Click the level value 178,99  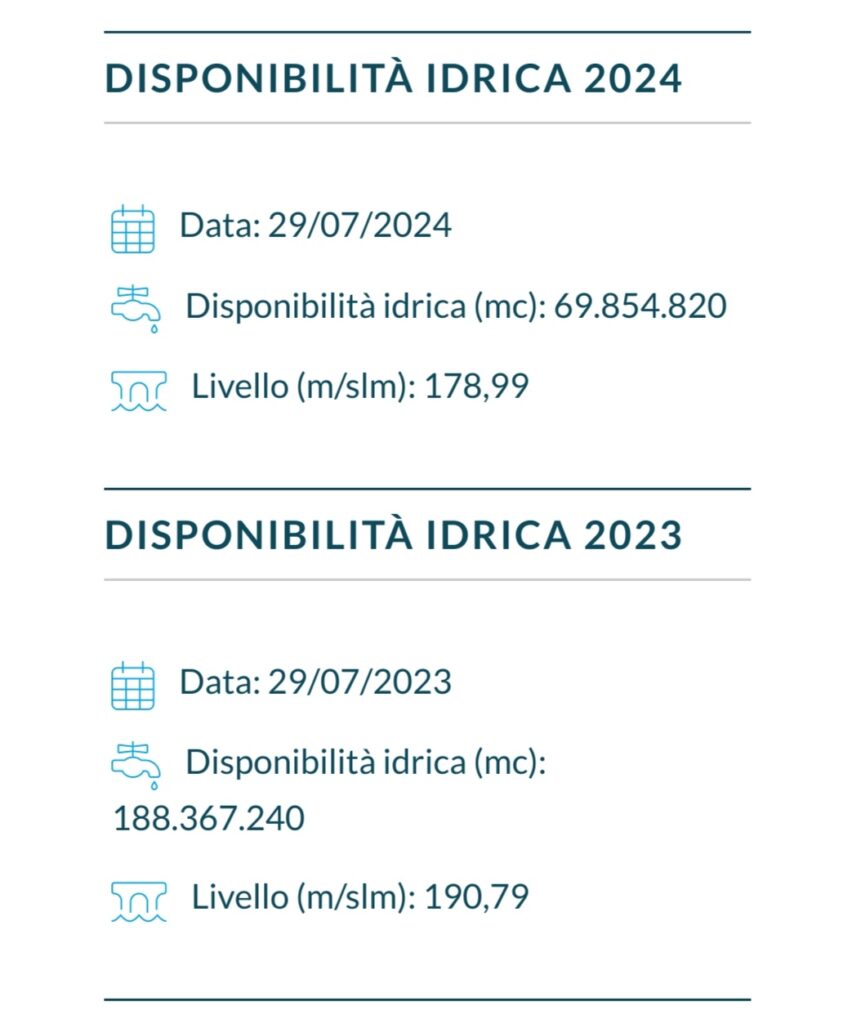476,386
